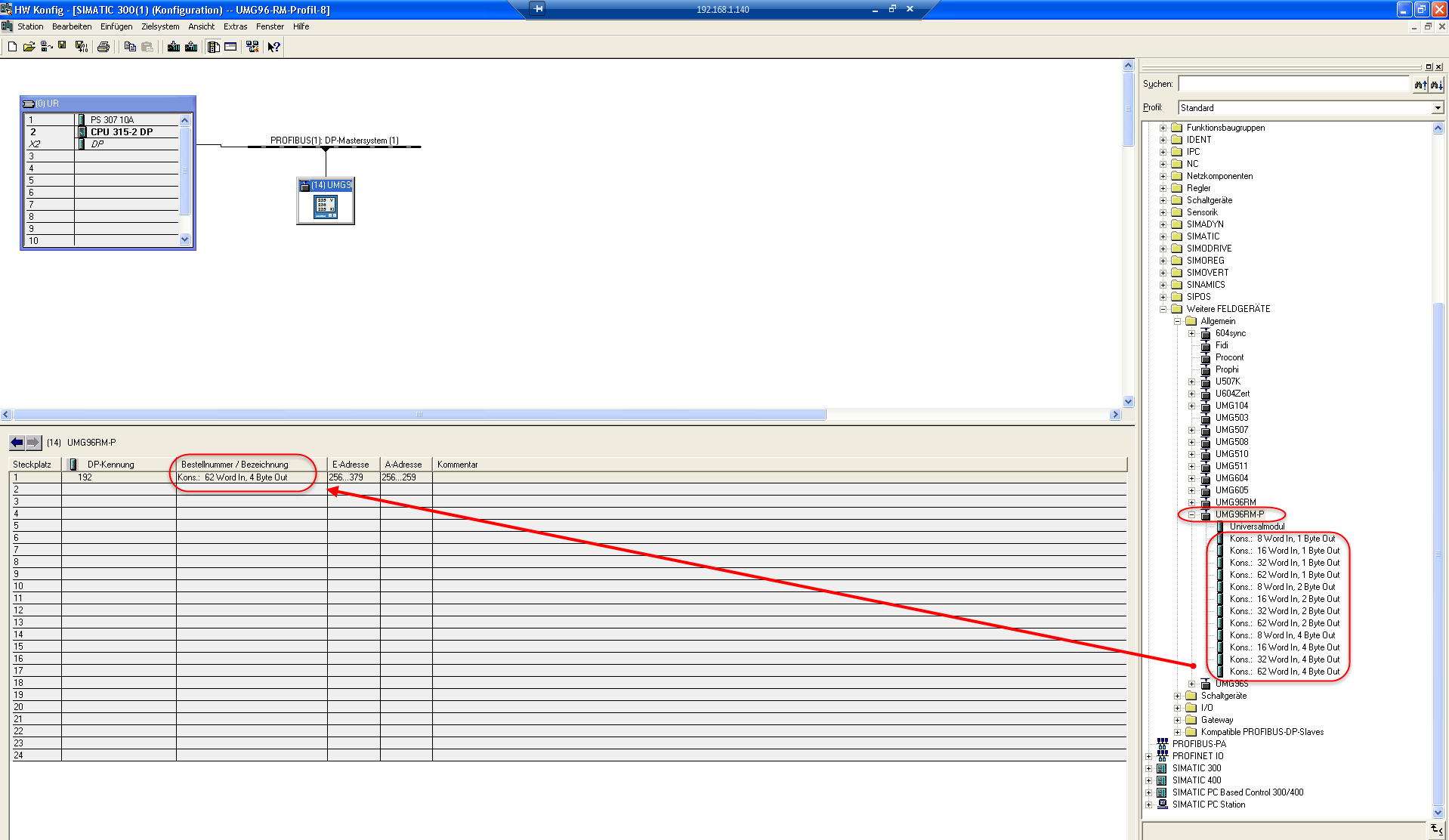Collapse the Weitere FELDGERÄTE folder
Viewport: 1449px width, 840px height.
[1163, 309]
